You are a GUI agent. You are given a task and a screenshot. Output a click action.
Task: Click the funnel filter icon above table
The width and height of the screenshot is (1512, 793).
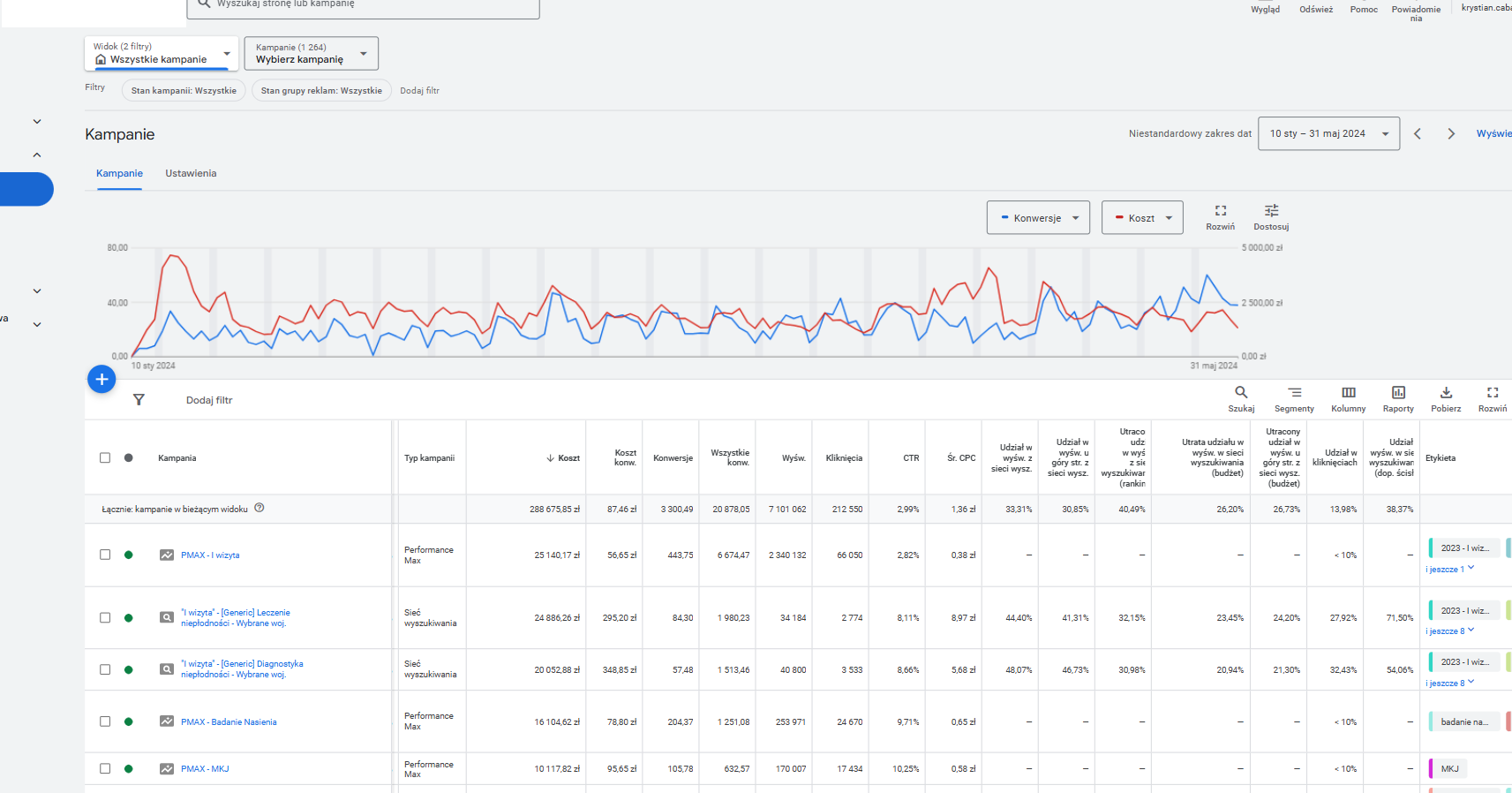(139, 400)
